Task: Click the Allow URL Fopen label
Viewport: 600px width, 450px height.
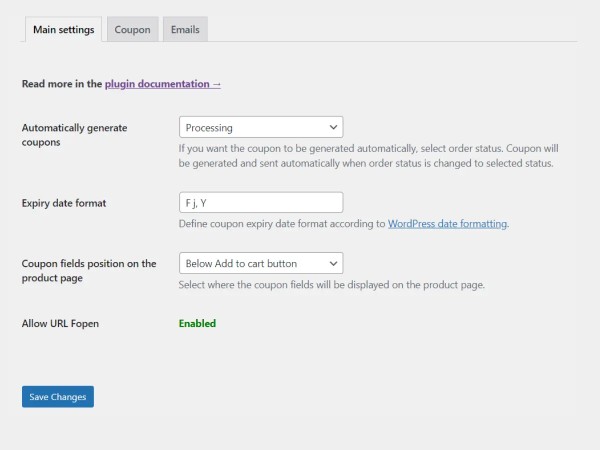Action: click(60, 324)
